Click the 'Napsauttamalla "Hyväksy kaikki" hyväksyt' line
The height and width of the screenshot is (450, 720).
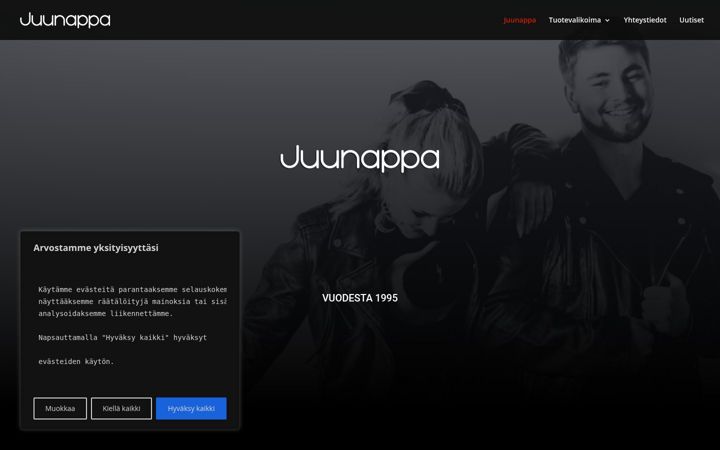(x=123, y=338)
